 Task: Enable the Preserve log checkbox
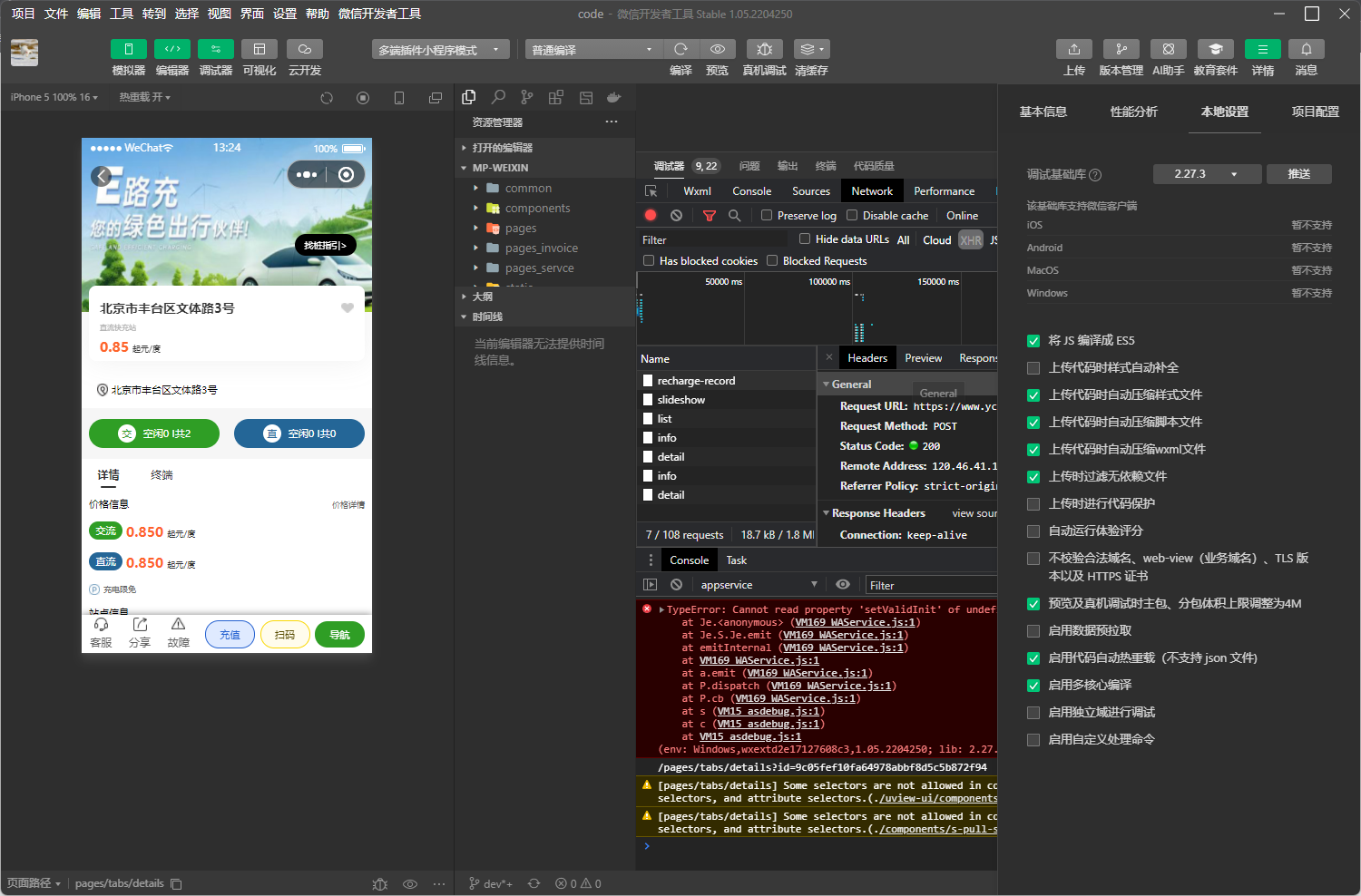tap(767, 216)
